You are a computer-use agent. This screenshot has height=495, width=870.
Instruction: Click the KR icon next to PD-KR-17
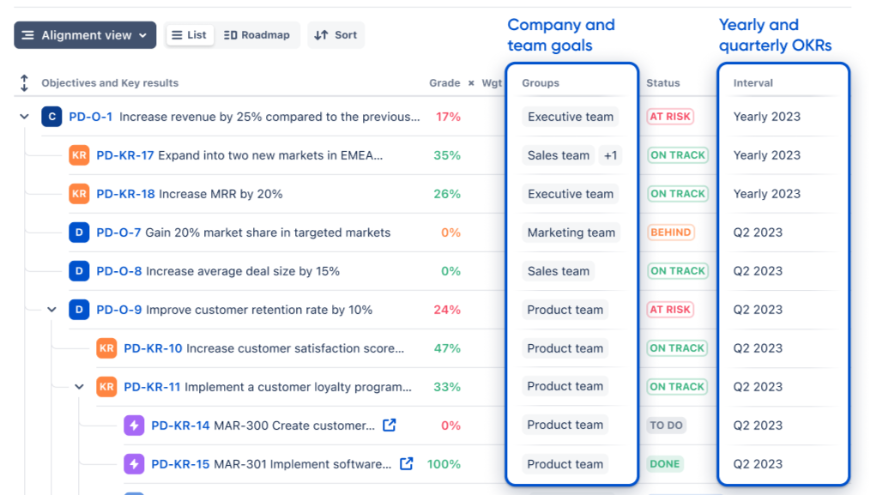[79, 156]
